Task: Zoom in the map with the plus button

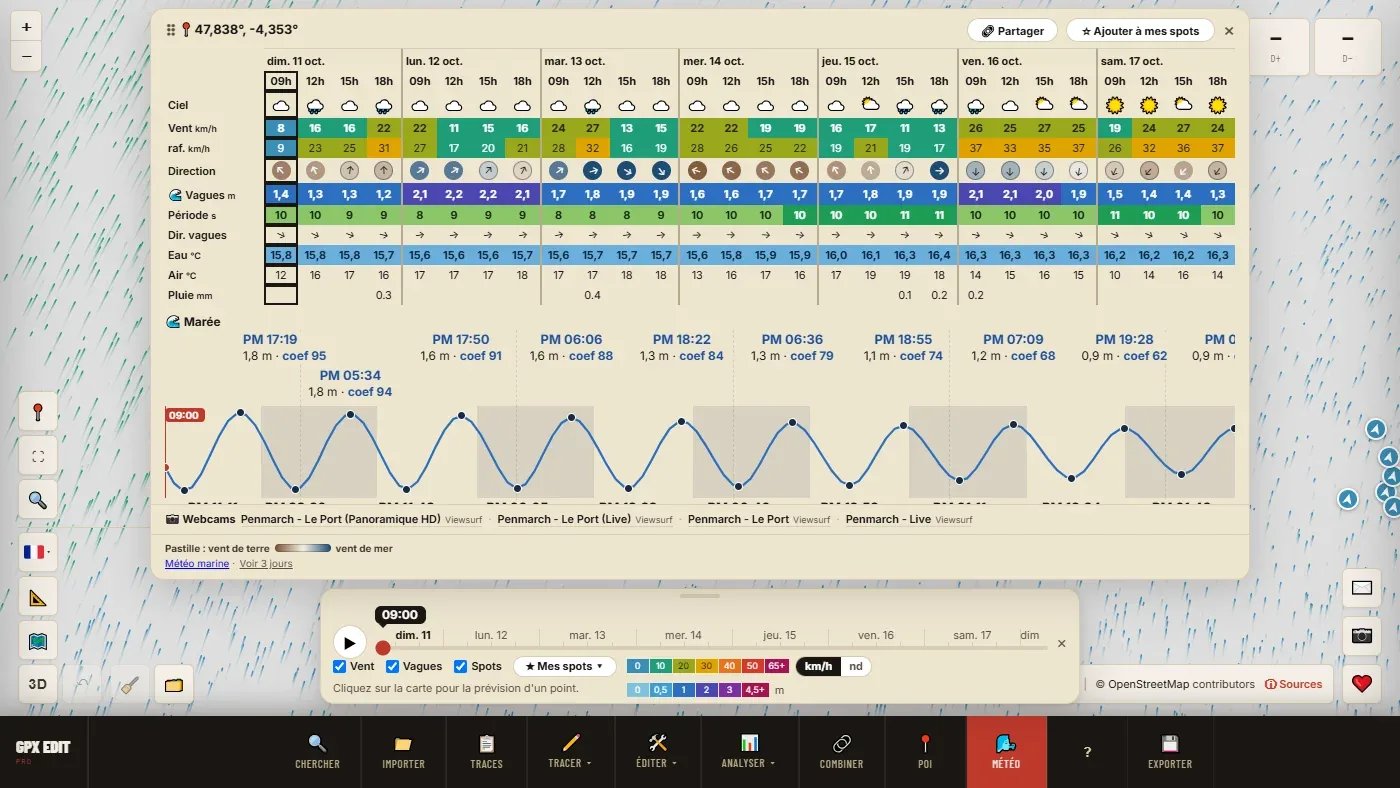Action: (x=26, y=27)
